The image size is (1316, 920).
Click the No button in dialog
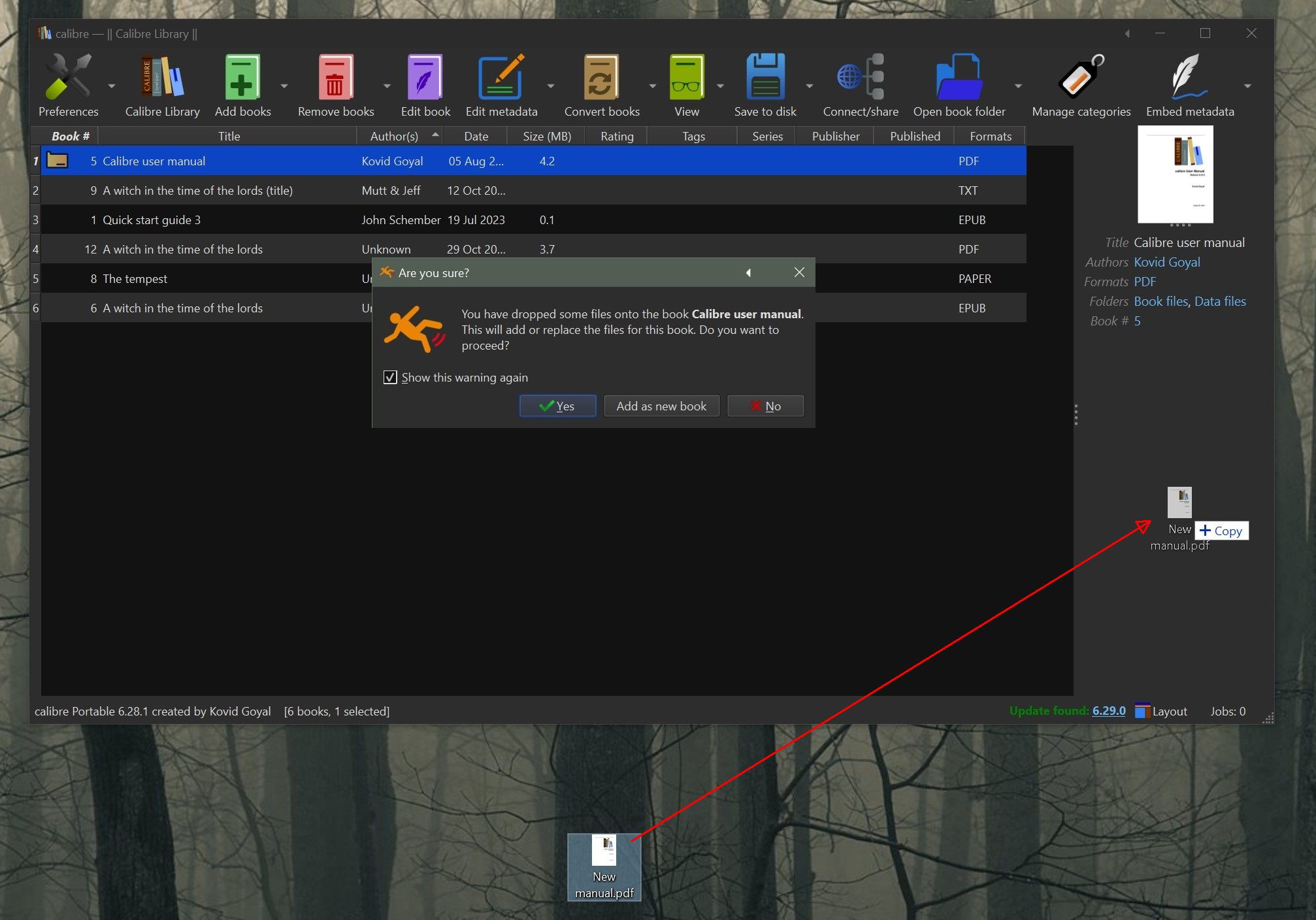765,406
